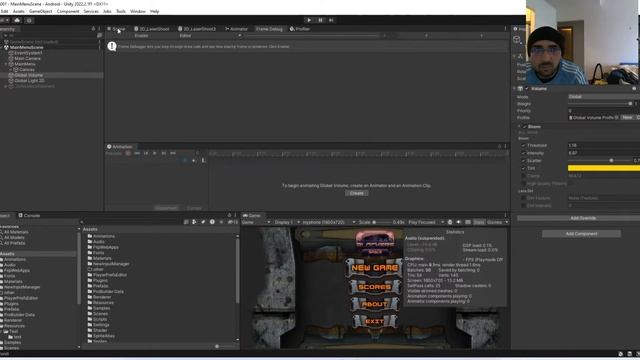Click the cloud services icon
The height and width of the screenshot is (360, 640).
pyautogui.click(x=17, y=20)
